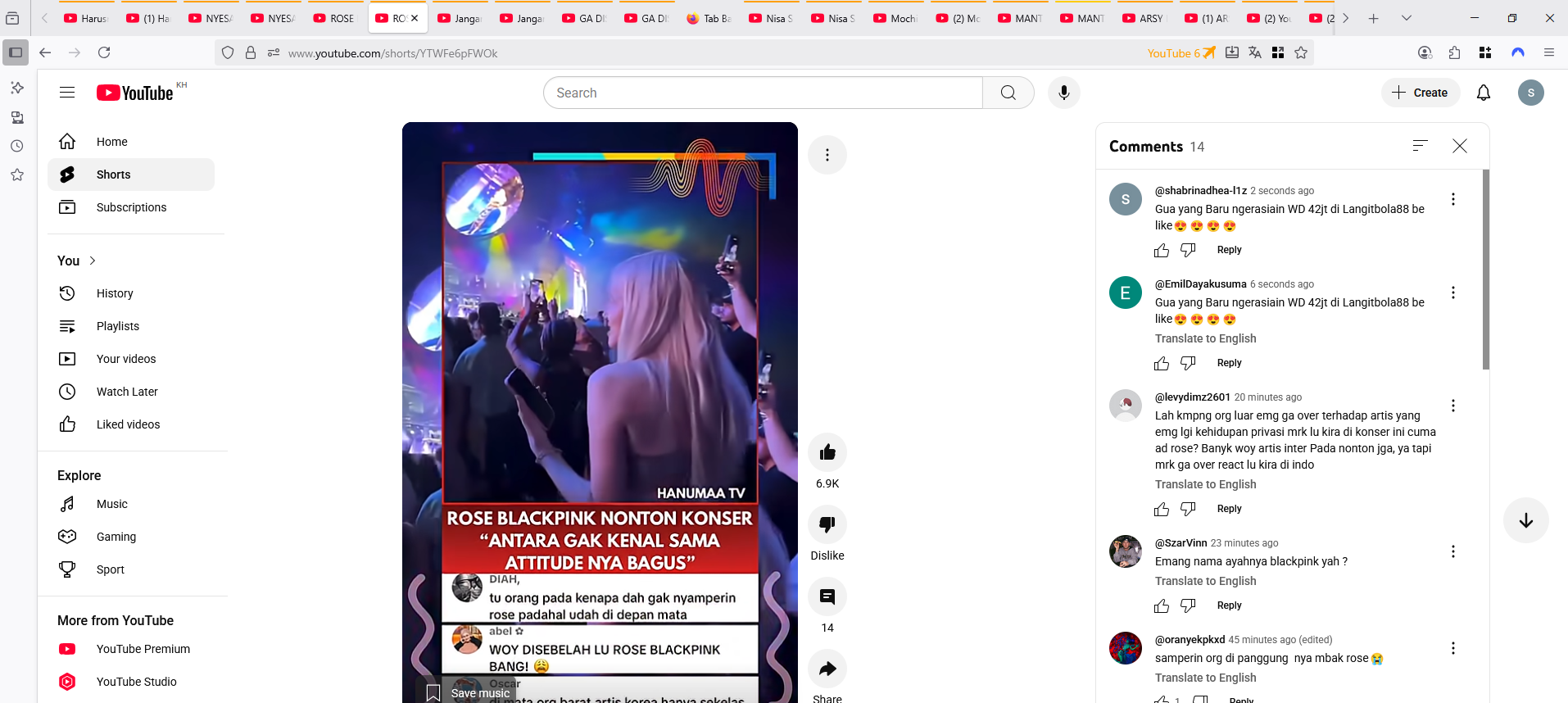Open Watch Later list
This screenshot has height=703, width=1568.
click(131, 392)
